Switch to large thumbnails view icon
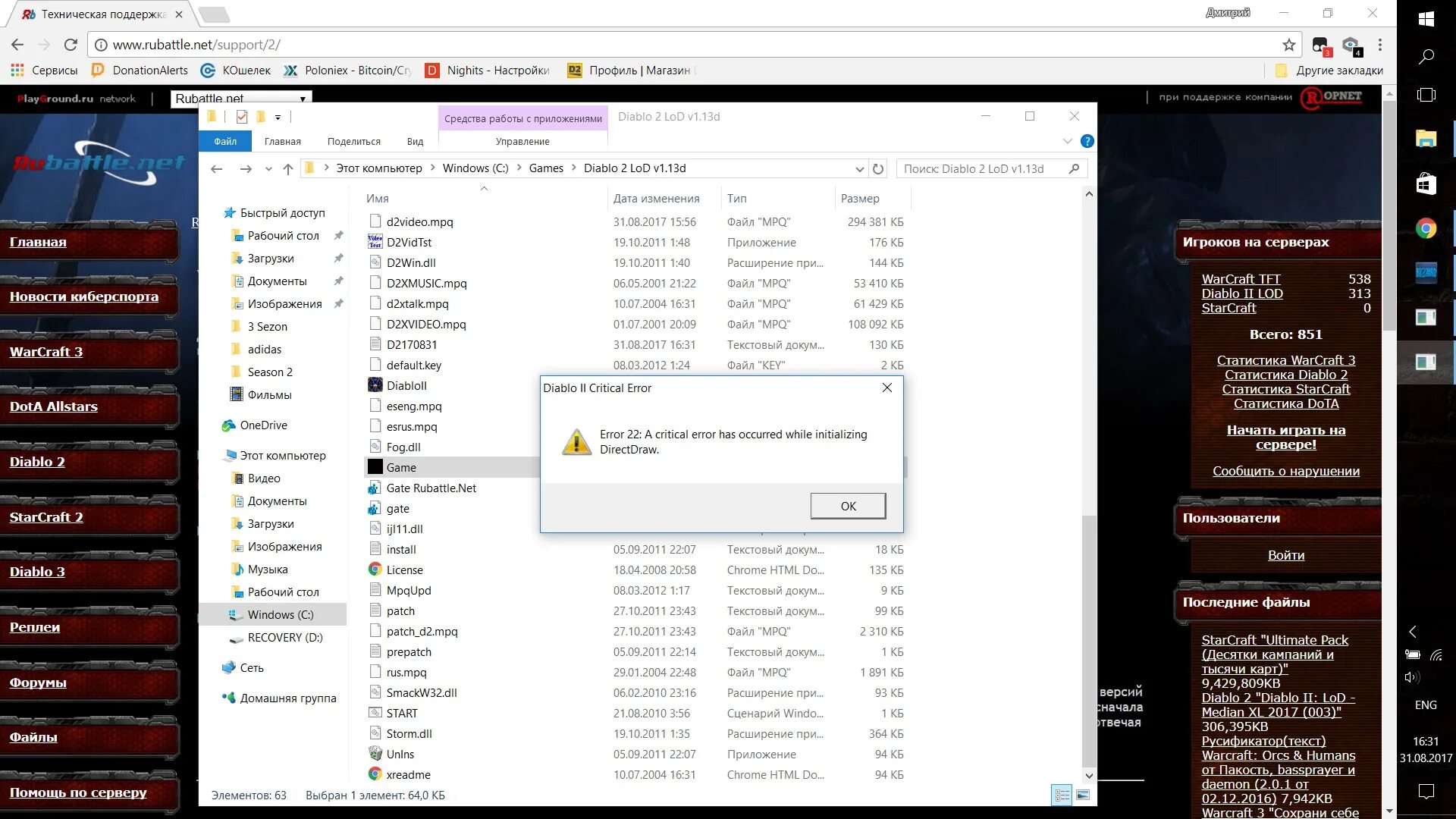The height and width of the screenshot is (819, 1456). point(1082,795)
